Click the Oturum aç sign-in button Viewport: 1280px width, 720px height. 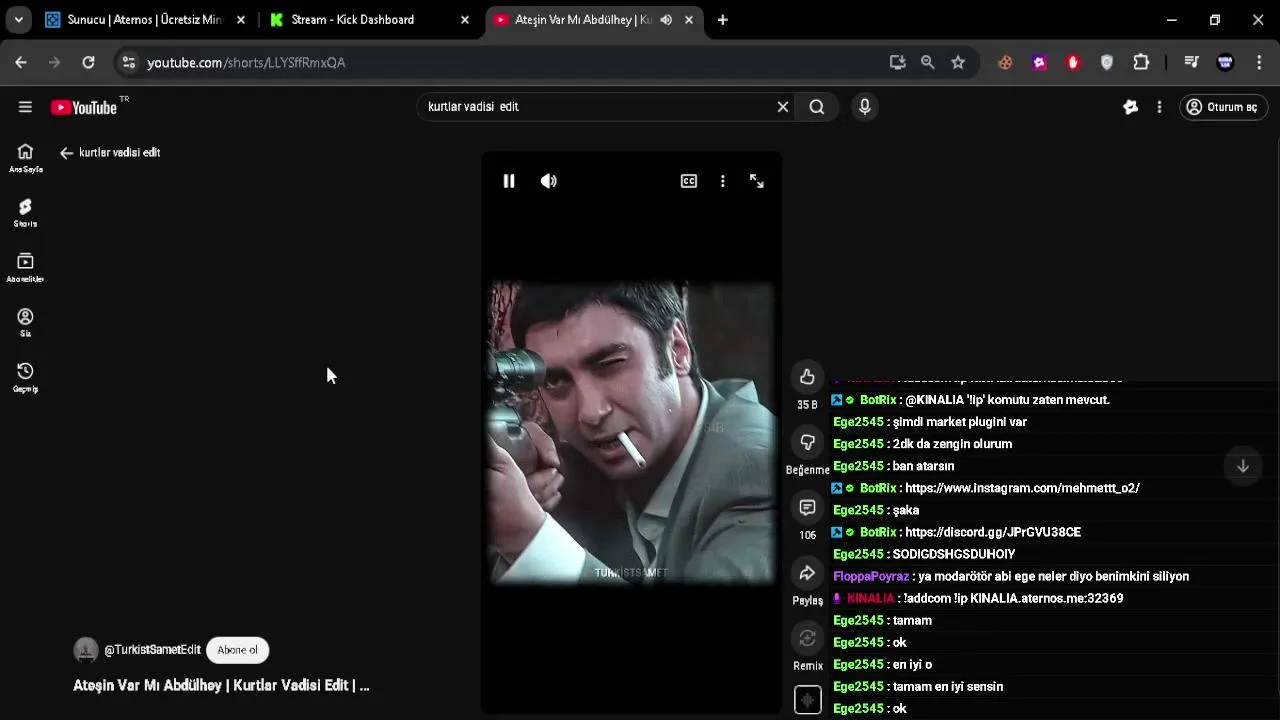tap(1224, 107)
